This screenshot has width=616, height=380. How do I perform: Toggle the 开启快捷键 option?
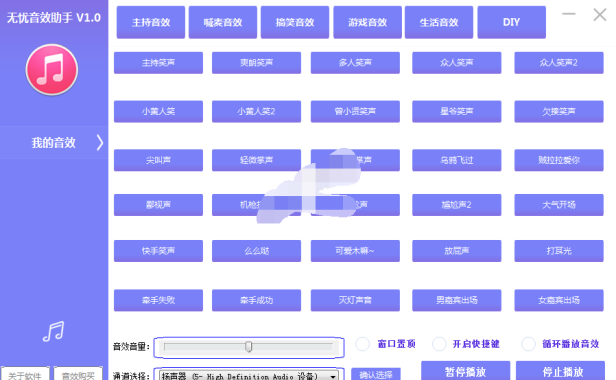coord(439,344)
